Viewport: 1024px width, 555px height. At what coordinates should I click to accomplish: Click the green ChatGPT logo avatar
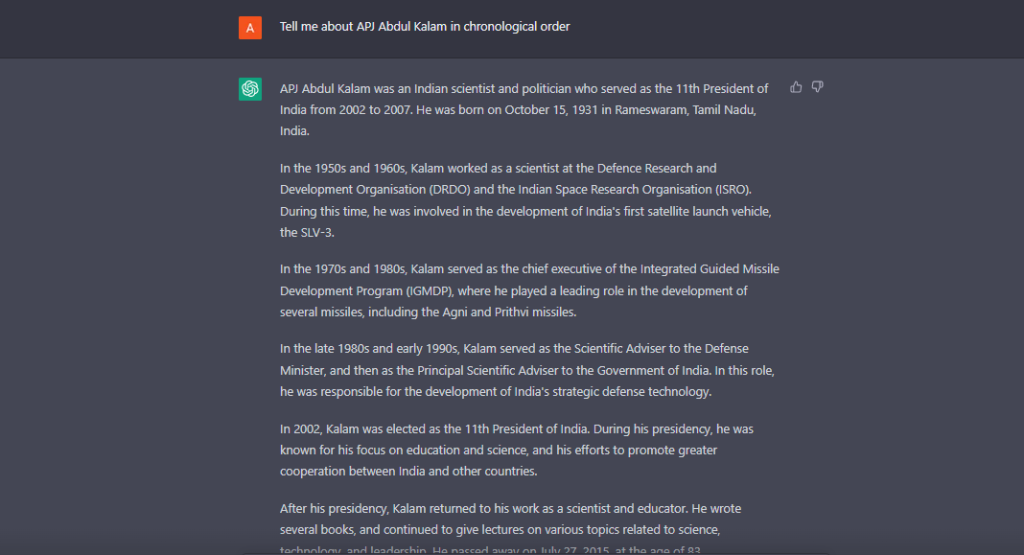[250, 89]
